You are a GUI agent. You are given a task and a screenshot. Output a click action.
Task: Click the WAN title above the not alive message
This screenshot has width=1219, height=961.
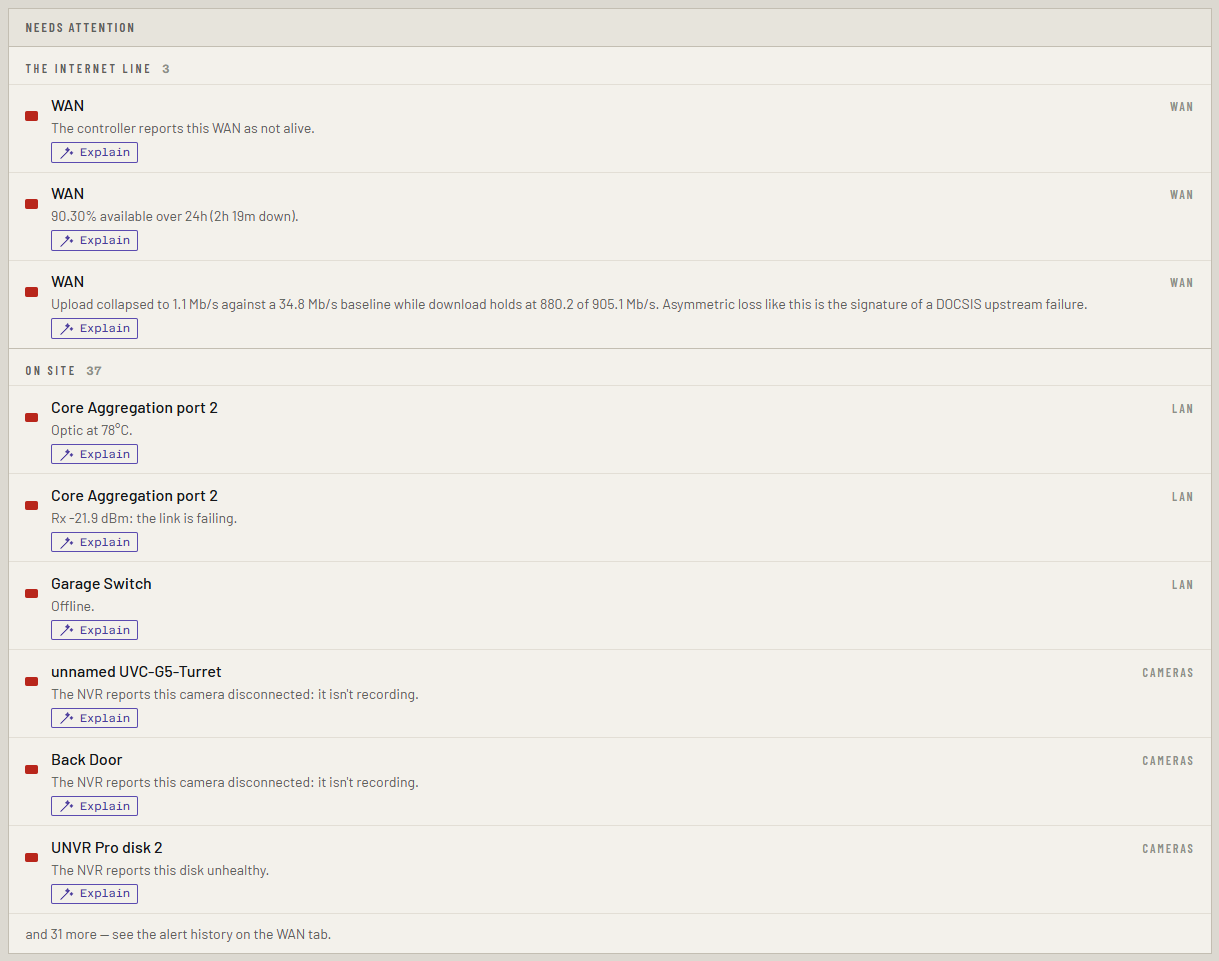pos(68,106)
